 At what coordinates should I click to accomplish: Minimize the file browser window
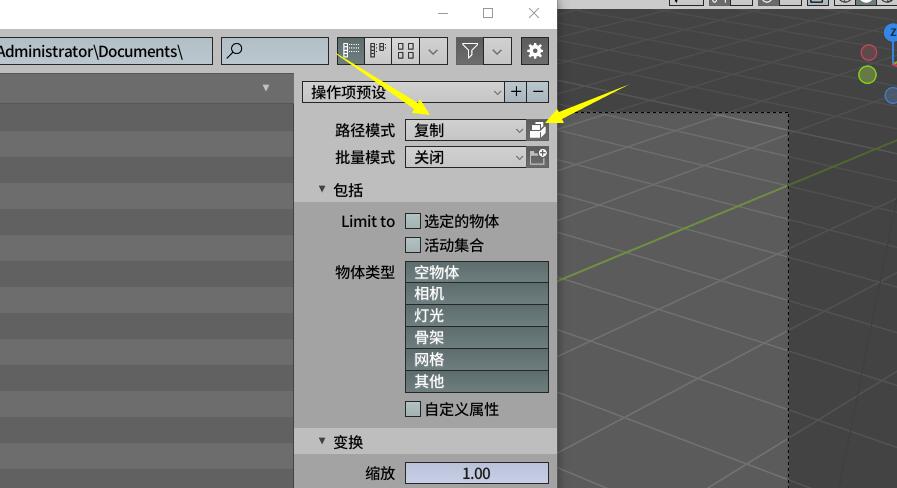pyautogui.click(x=443, y=13)
